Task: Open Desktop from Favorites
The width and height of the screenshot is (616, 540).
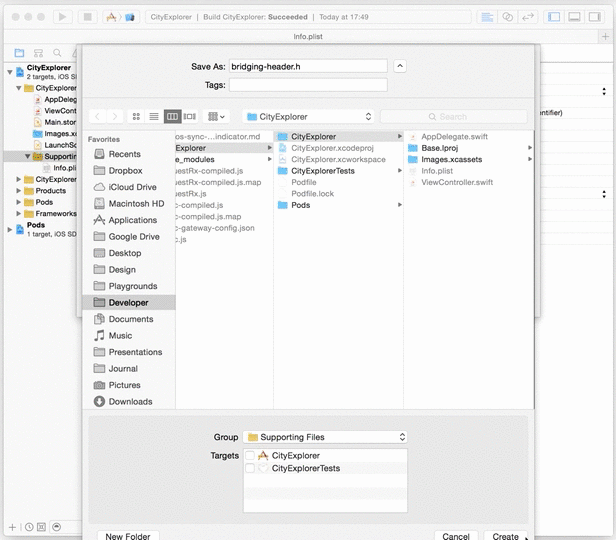Action: (x=129, y=253)
